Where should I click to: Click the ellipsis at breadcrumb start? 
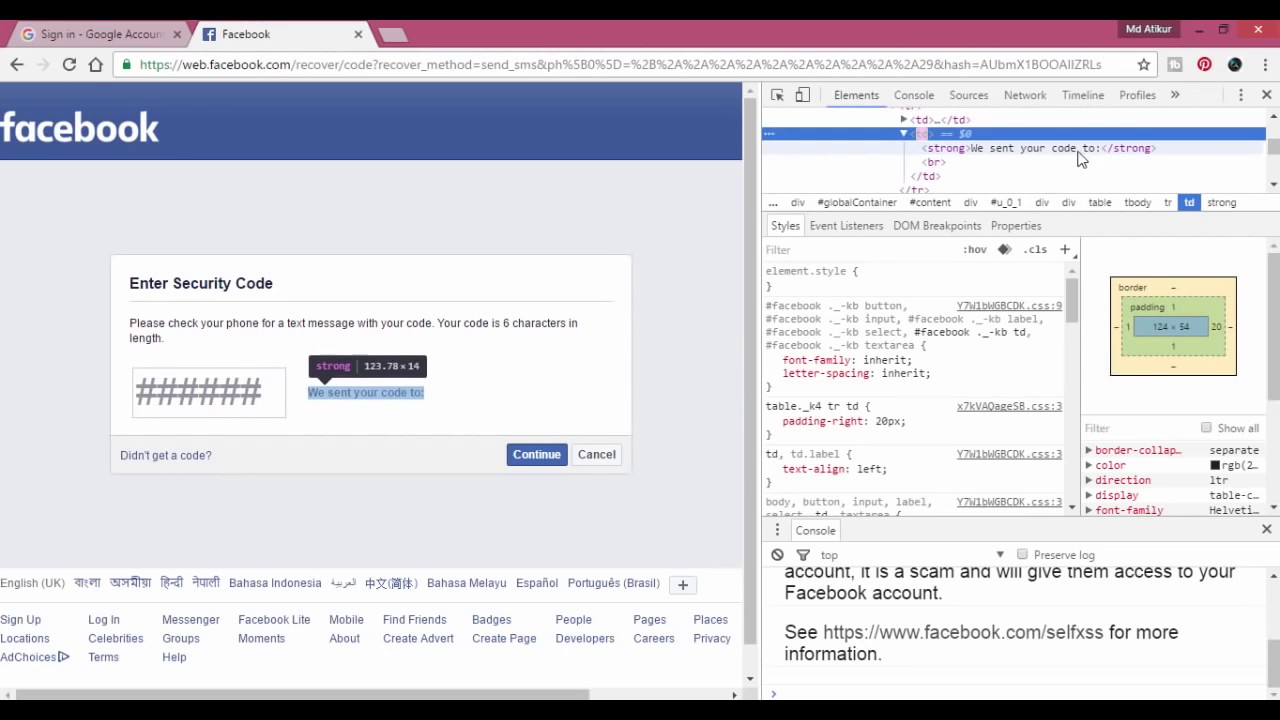tap(773, 202)
